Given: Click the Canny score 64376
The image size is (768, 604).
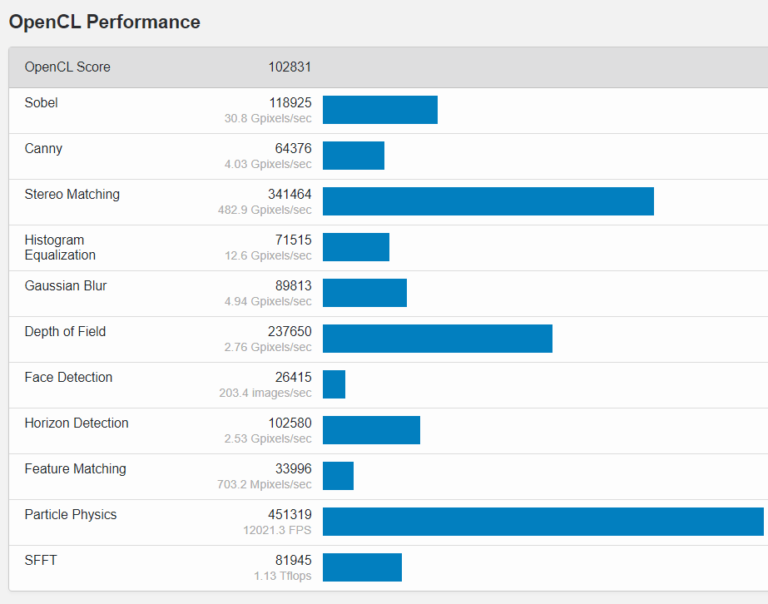Looking at the screenshot, I should coord(293,148).
